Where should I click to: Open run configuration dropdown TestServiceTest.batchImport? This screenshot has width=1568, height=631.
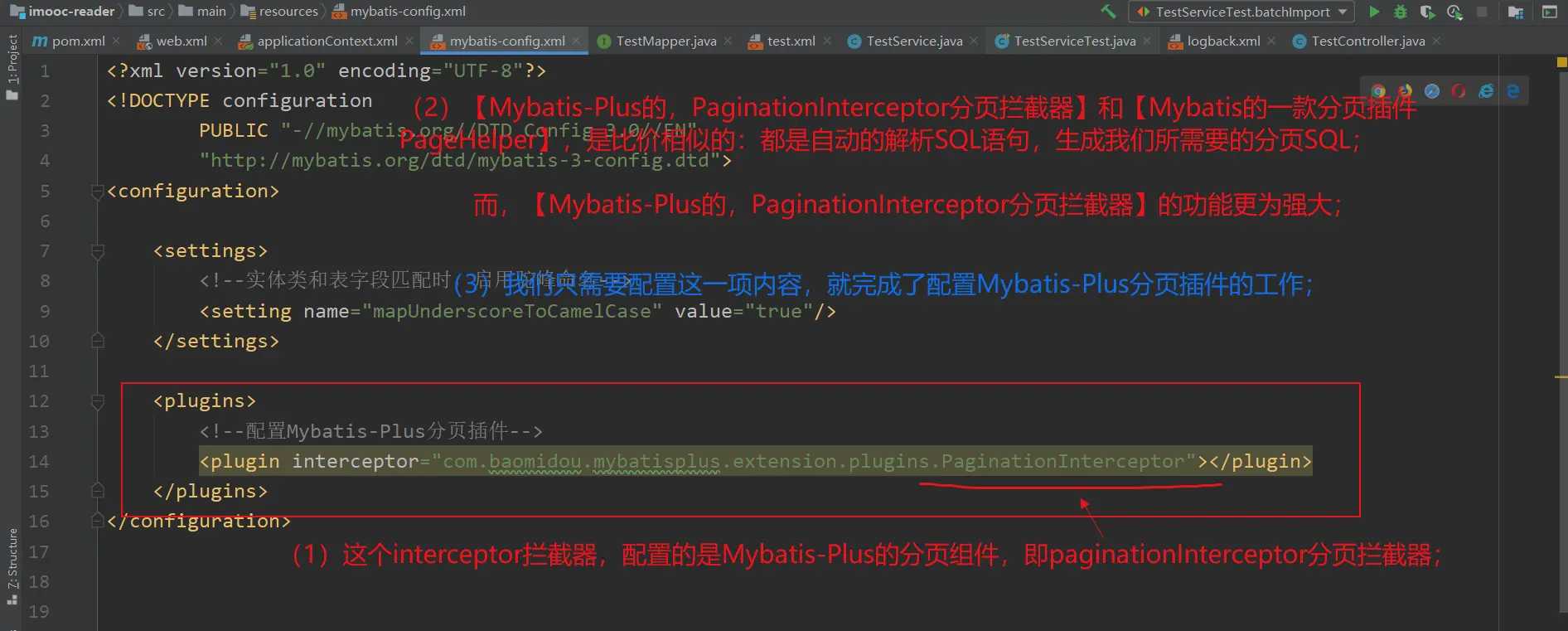point(1241,12)
